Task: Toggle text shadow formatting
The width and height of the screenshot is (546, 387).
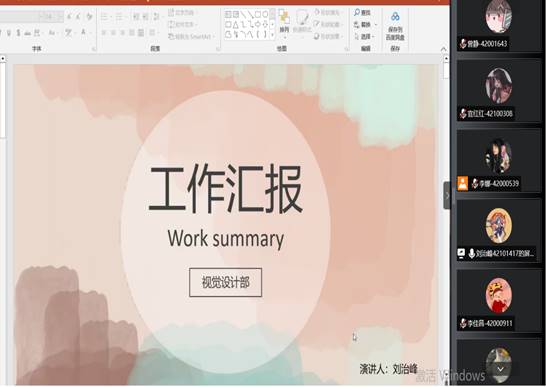Action: [18, 33]
